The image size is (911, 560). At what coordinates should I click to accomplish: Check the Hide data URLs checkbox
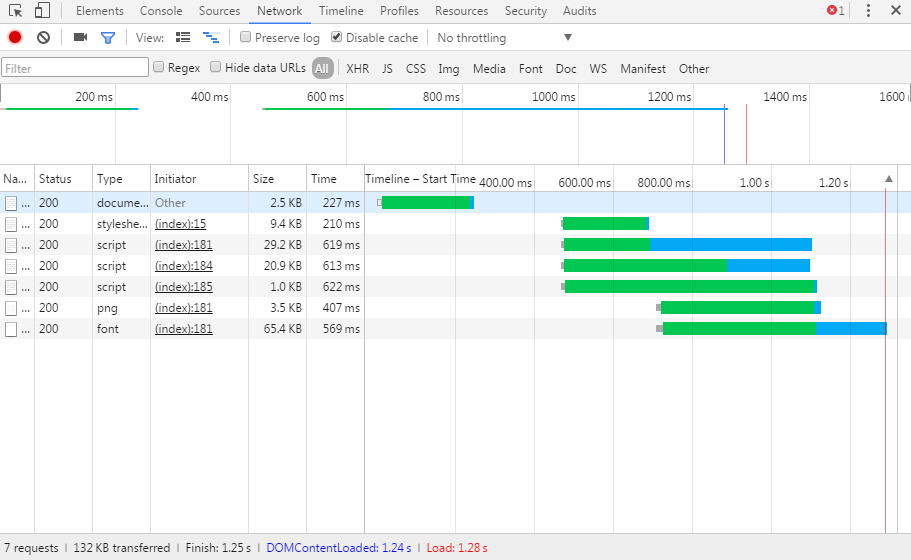point(216,67)
